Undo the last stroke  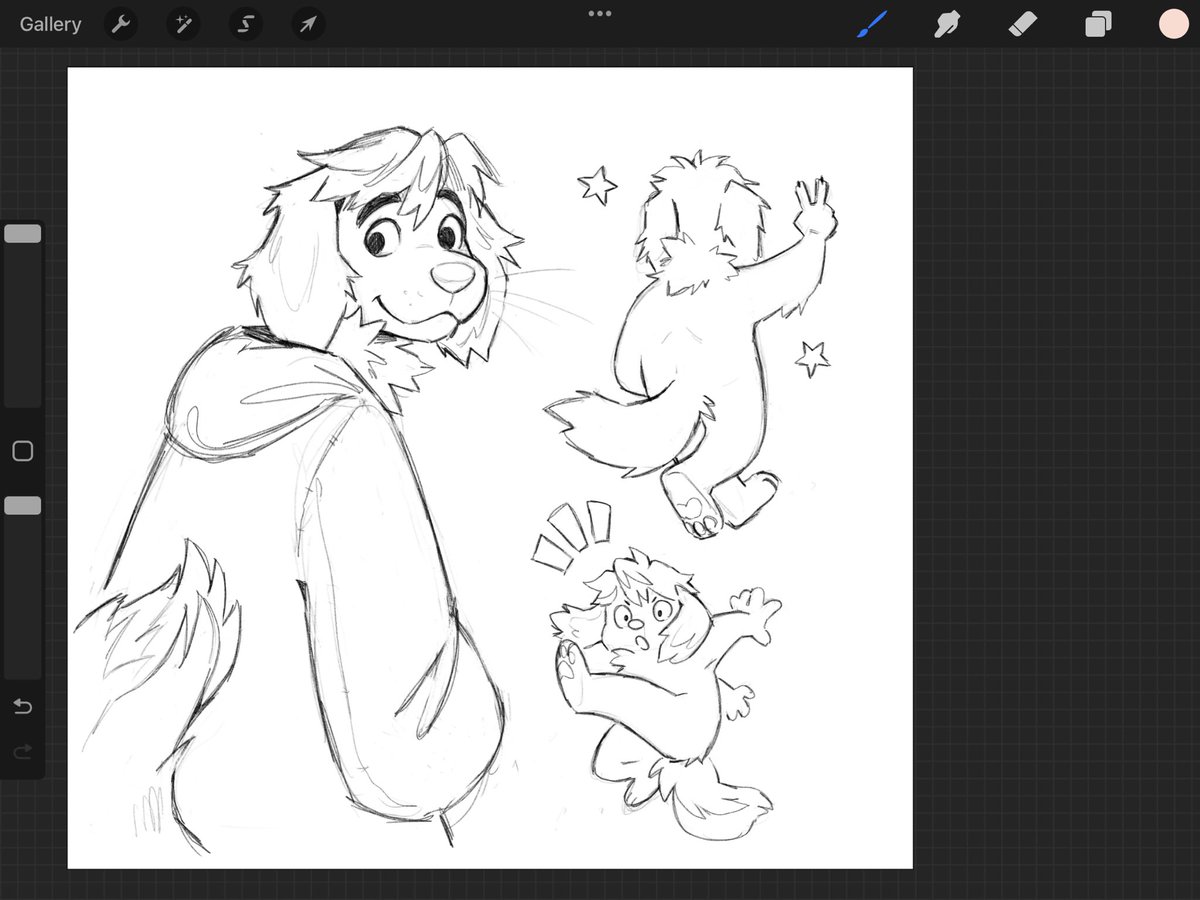click(x=22, y=707)
